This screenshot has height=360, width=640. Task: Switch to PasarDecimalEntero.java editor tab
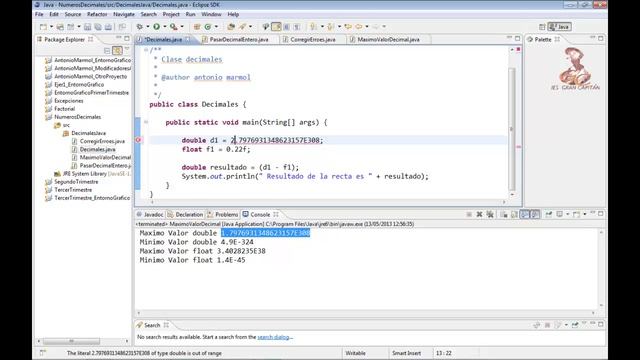pyautogui.click(x=239, y=40)
